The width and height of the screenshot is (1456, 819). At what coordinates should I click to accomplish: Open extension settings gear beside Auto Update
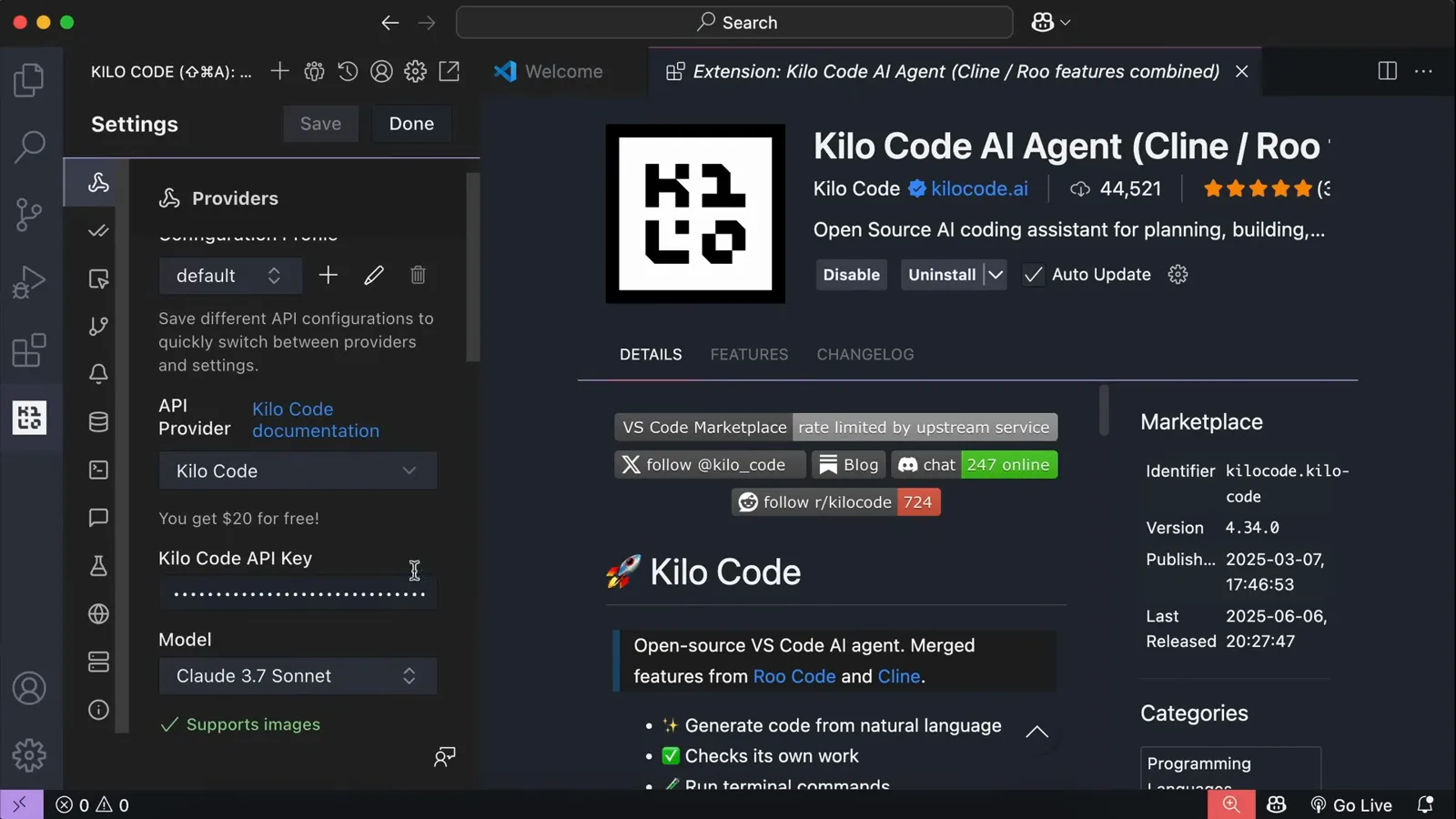point(1178,275)
